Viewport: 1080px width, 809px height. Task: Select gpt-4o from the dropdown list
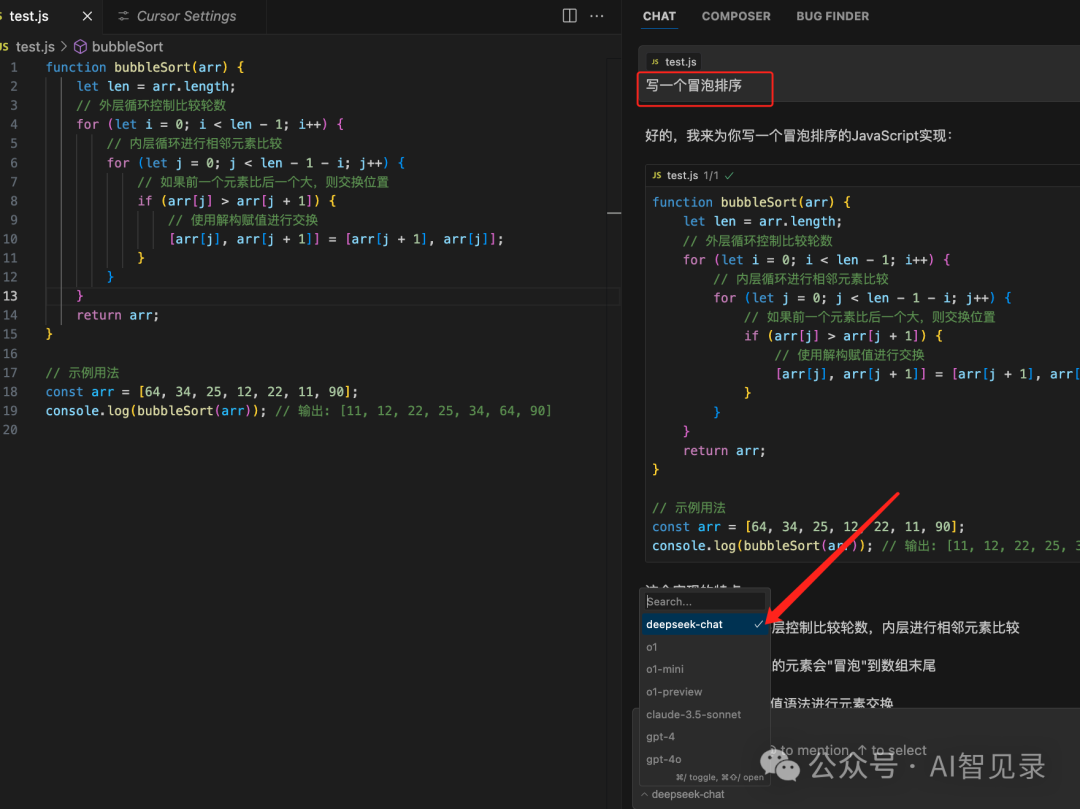(x=664, y=760)
